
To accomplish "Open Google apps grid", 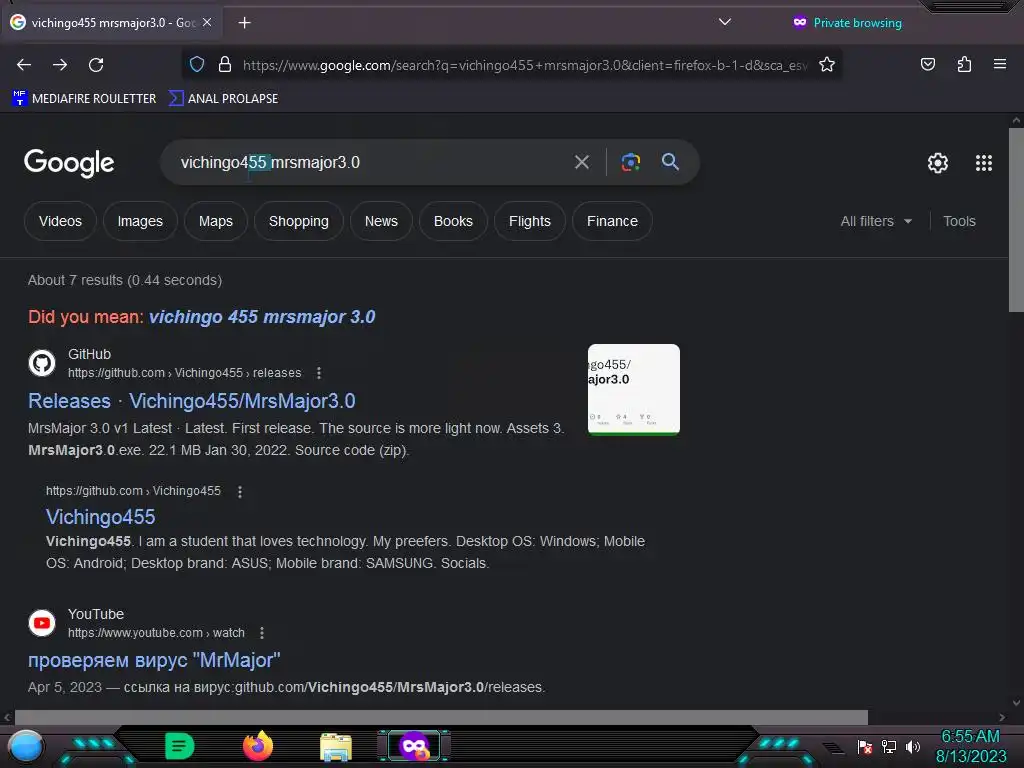I will (984, 163).
